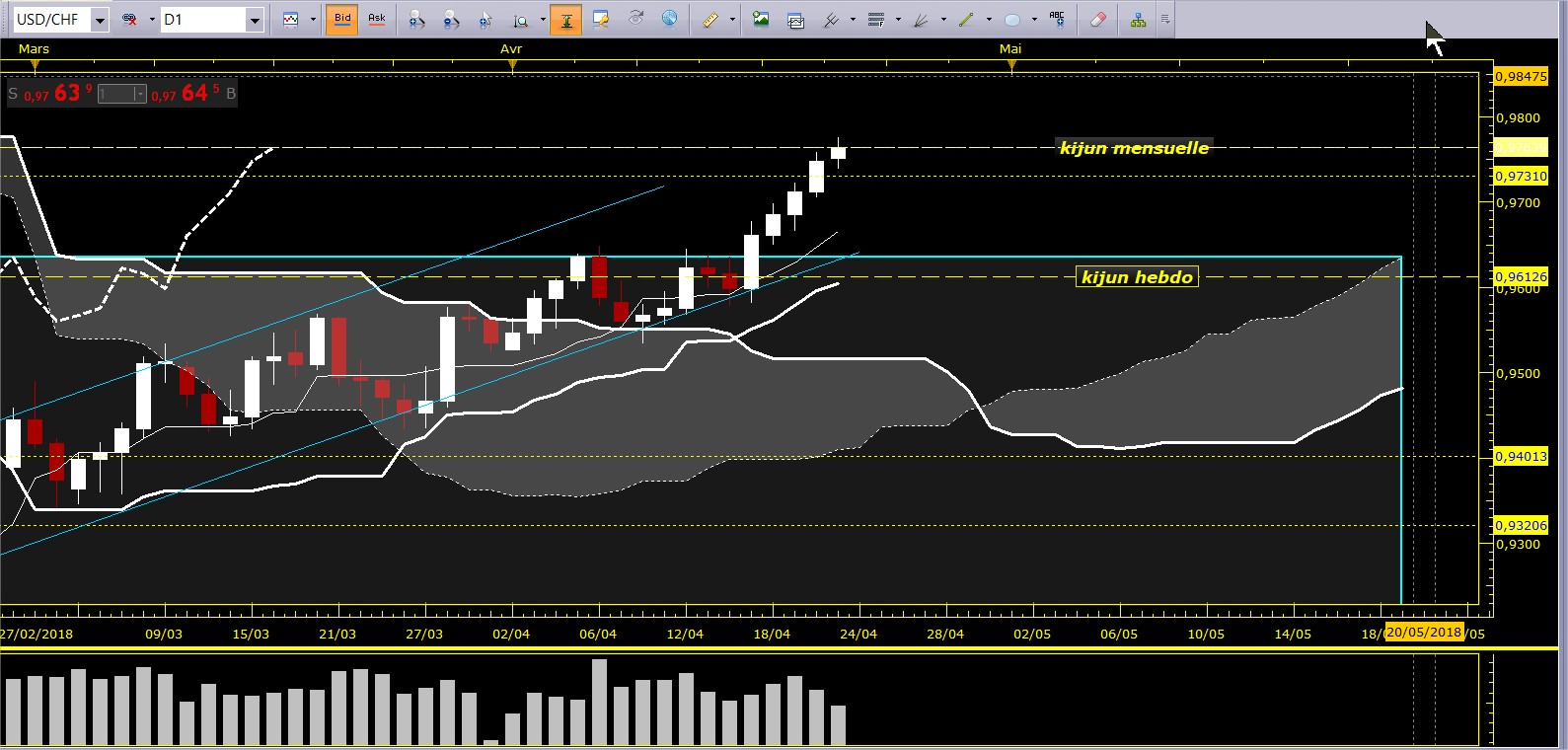Expand the trend line dropdown arrow
Image resolution: width=1568 pixels, height=750 pixels.
tap(989, 20)
